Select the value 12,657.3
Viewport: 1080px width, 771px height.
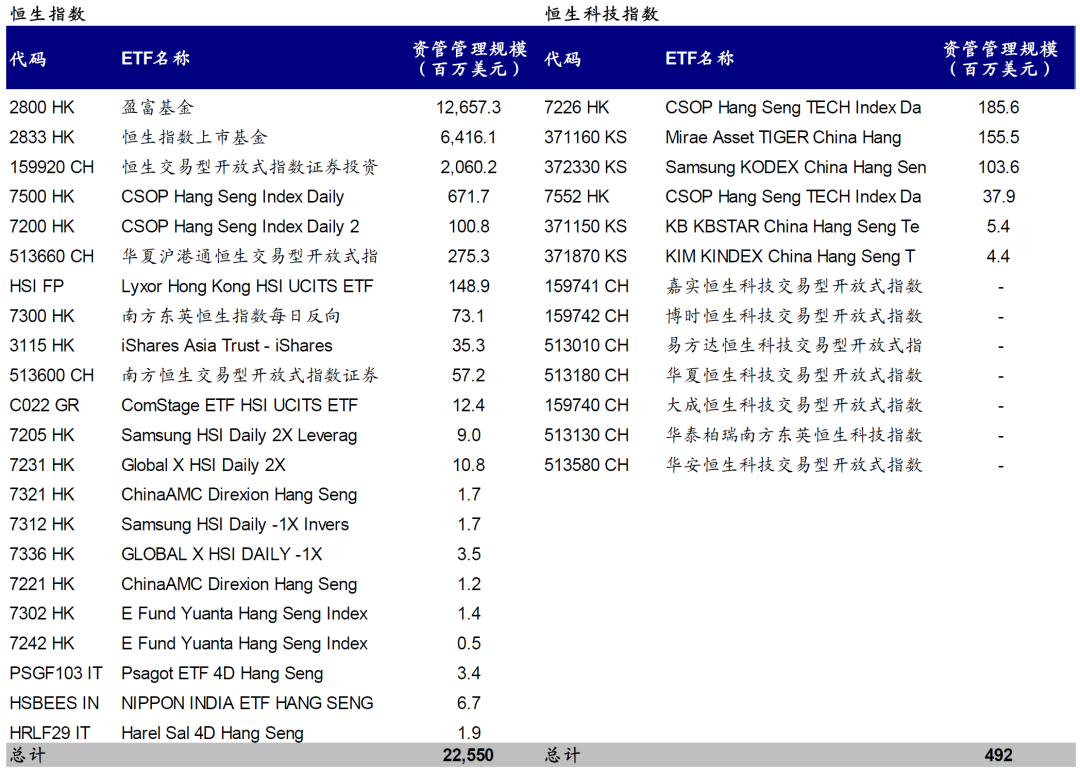[x=468, y=107]
